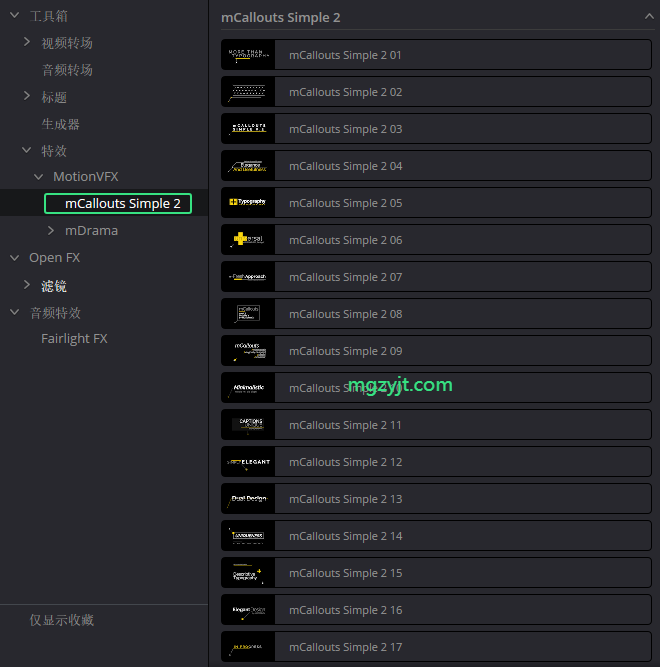Select text mCallouts Simple 2 02
Image resolution: width=660 pixels, height=667 pixels.
pyautogui.click(x=345, y=92)
